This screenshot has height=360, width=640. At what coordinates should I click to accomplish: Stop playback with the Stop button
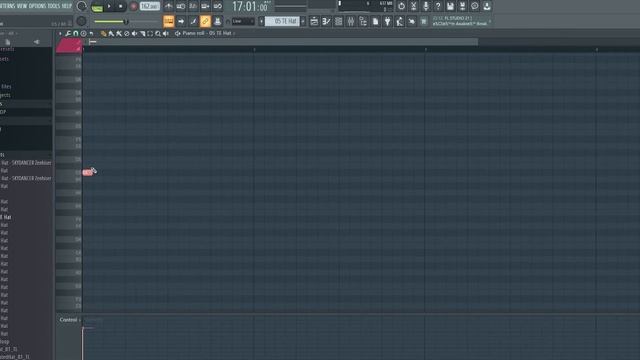pos(120,7)
